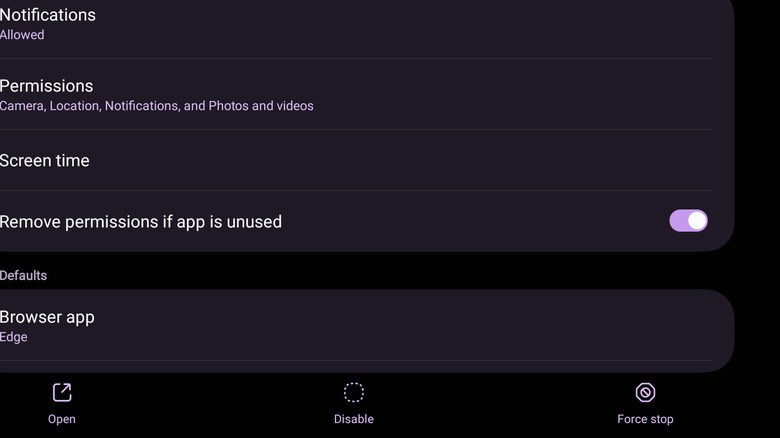Image resolution: width=780 pixels, height=438 pixels.
Task: Toggle Remove permissions if app is unused
Action: (x=688, y=221)
